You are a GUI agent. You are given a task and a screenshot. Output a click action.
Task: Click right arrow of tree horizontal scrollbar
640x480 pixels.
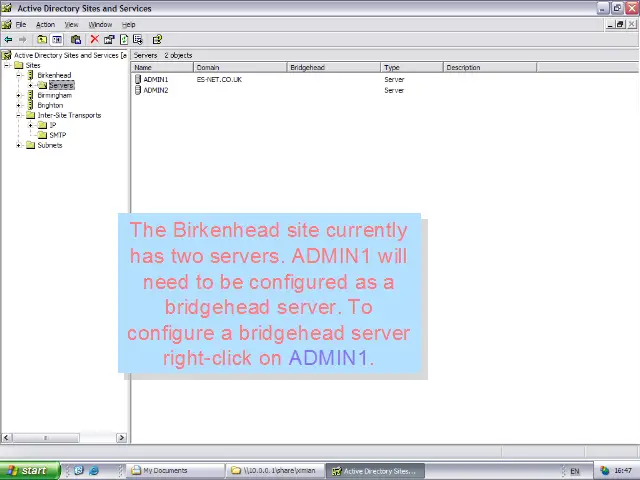tap(121, 438)
